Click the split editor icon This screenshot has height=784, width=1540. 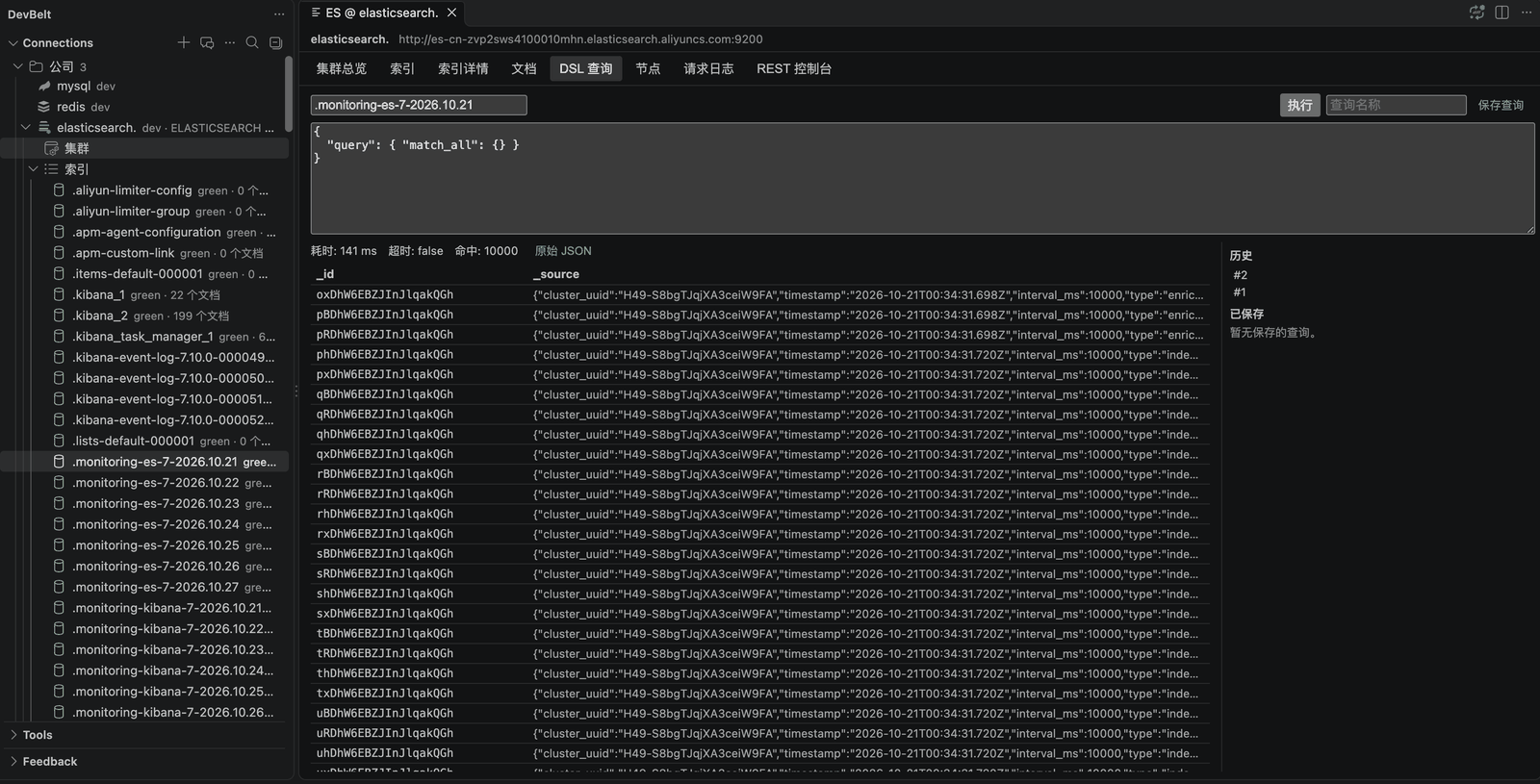pyautogui.click(x=1501, y=13)
